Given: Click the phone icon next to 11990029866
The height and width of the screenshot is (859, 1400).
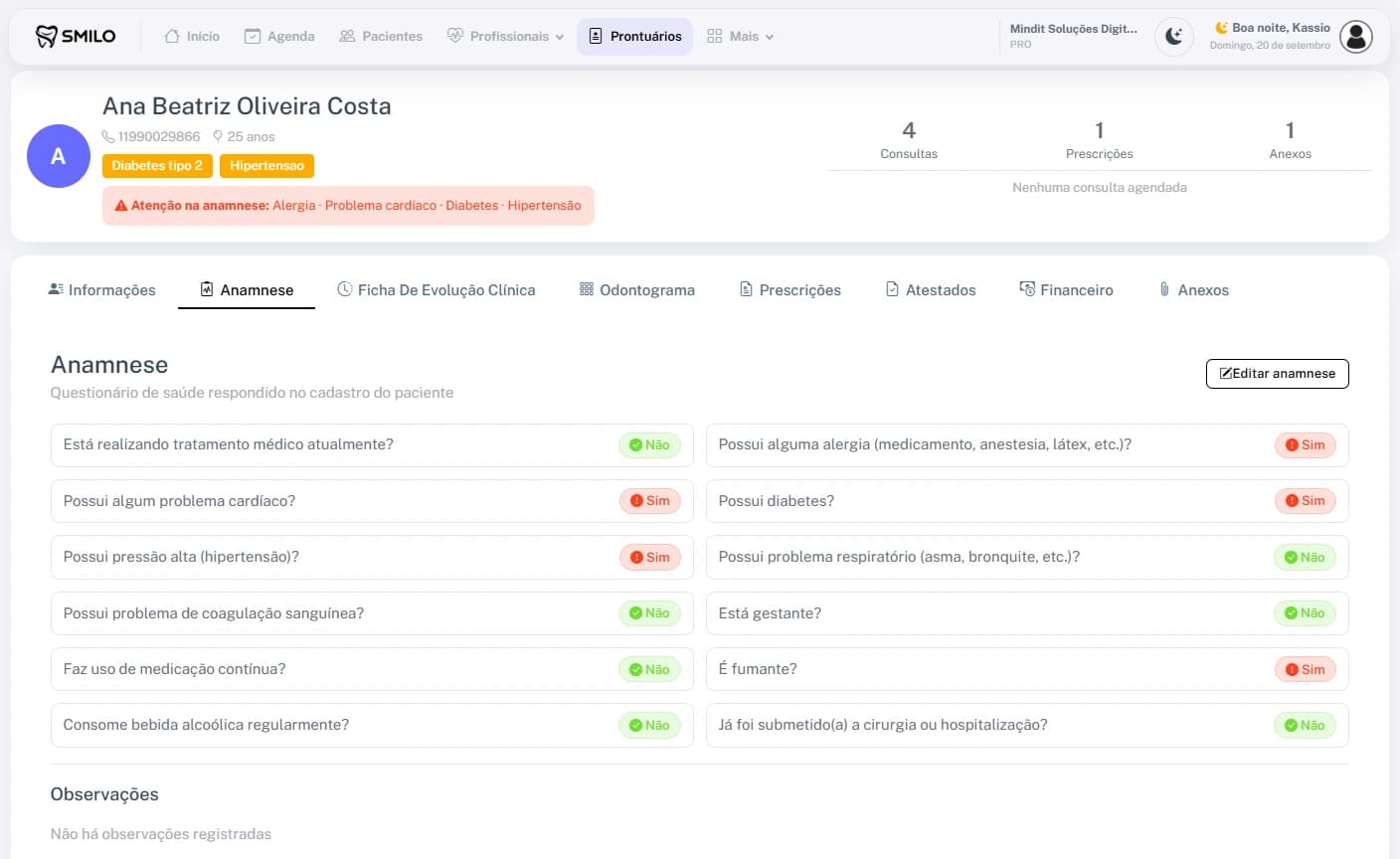Looking at the screenshot, I should [x=108, y=136].
